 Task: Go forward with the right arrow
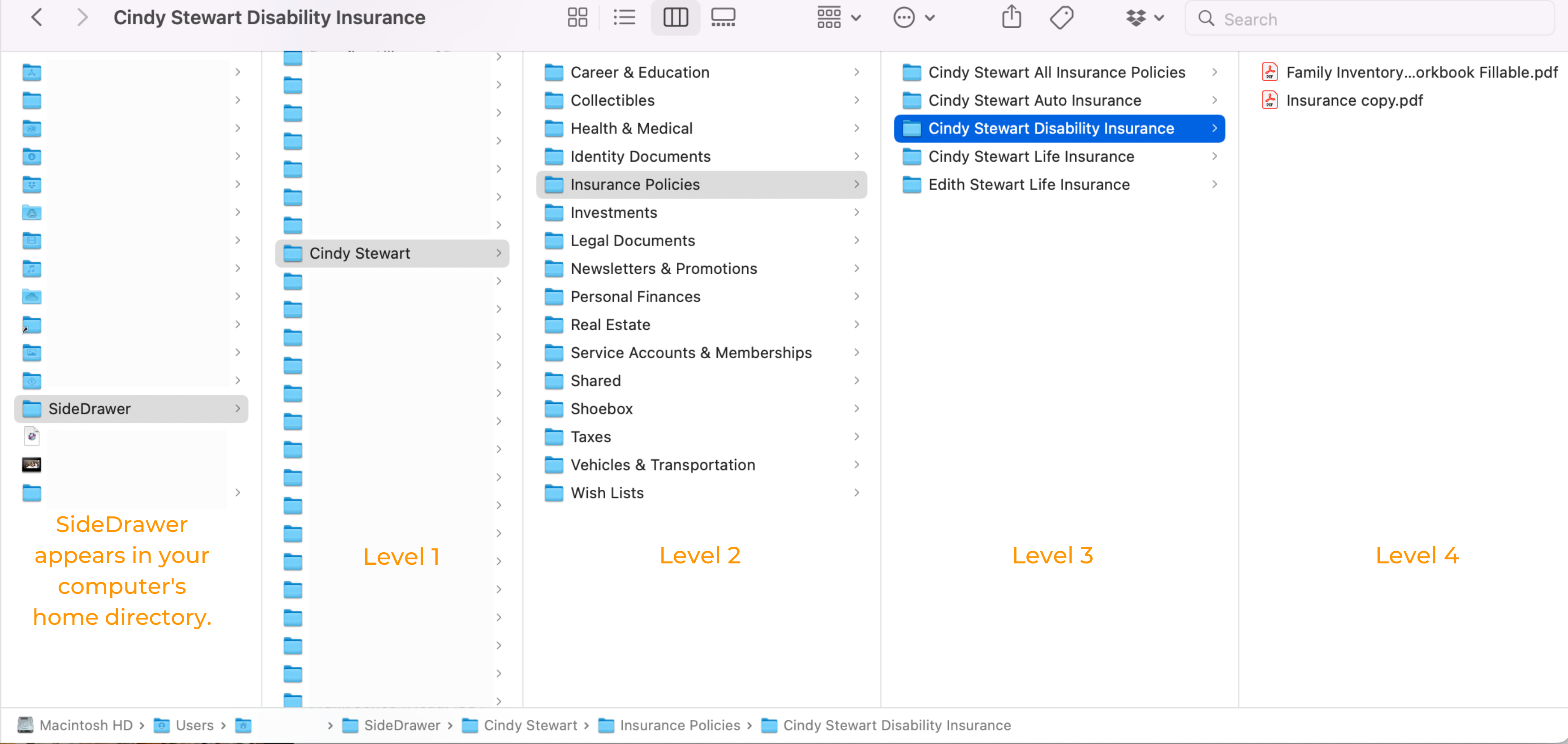click(82, 17)
